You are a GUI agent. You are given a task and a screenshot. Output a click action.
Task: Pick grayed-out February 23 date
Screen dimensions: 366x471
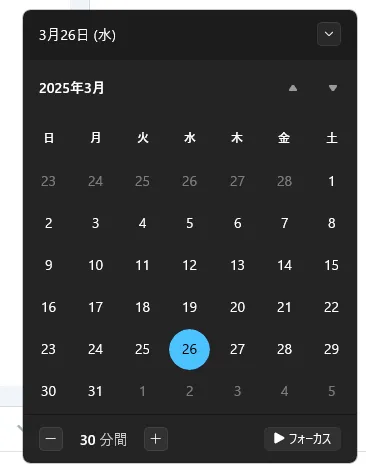(48, 181)
